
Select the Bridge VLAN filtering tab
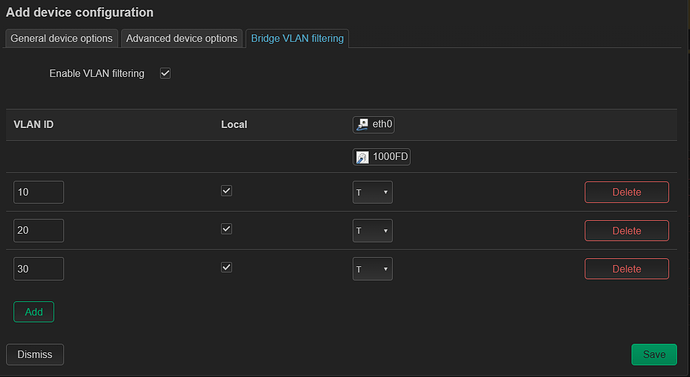pyautogui.click(x=297, y=38)
